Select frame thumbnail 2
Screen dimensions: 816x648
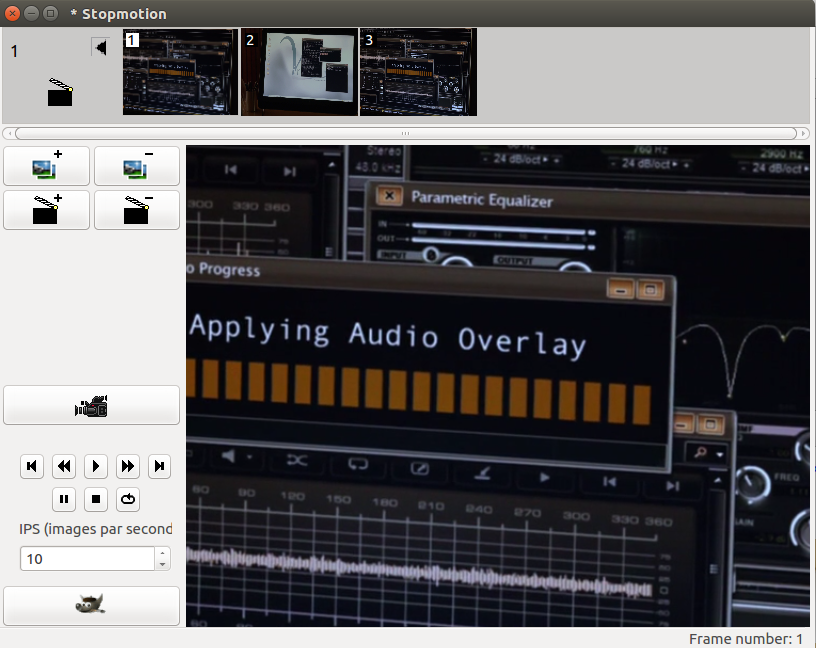point(299,72)
